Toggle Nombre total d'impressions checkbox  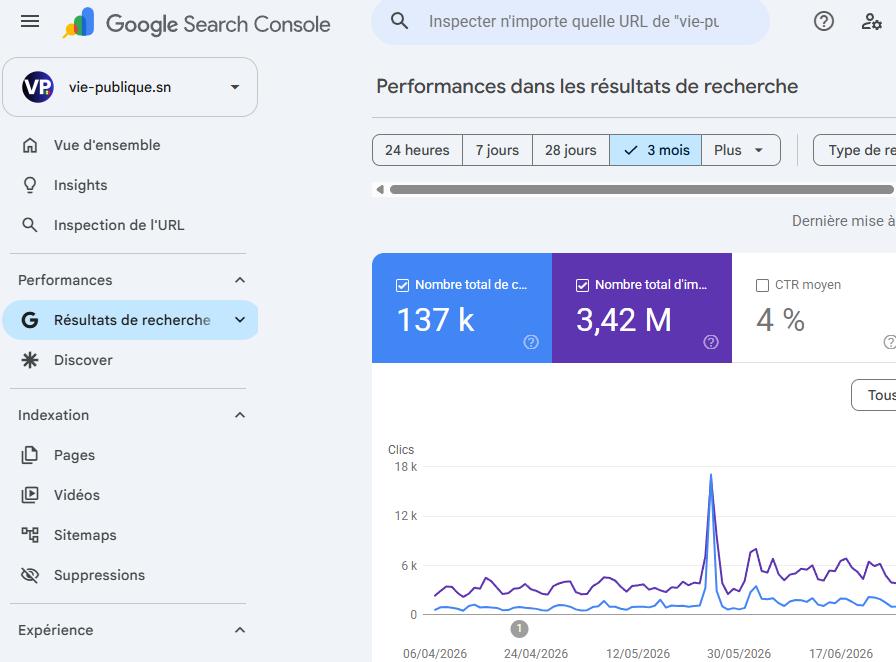[x=582, y=285]
